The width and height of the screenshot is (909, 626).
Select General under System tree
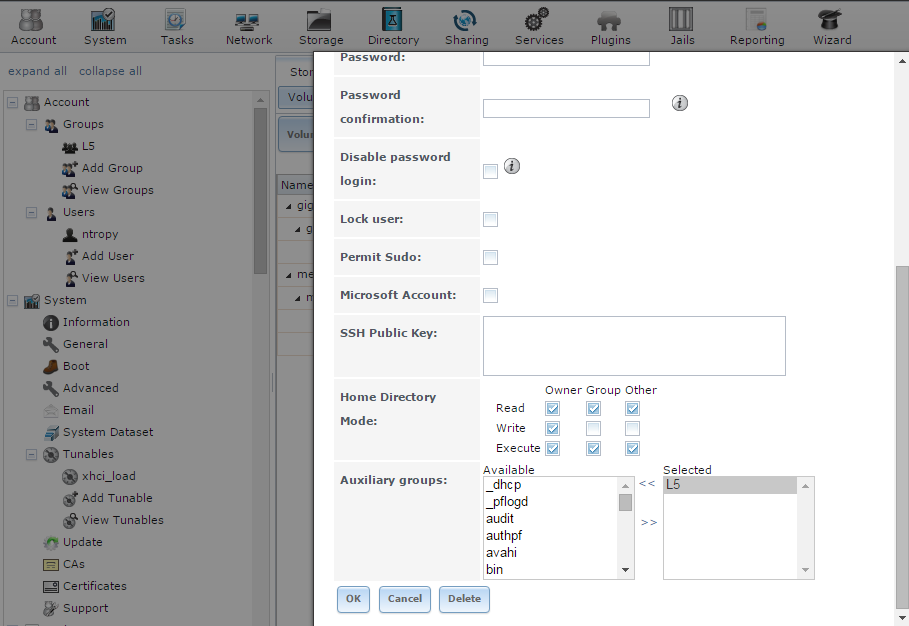tap(85, 345)
